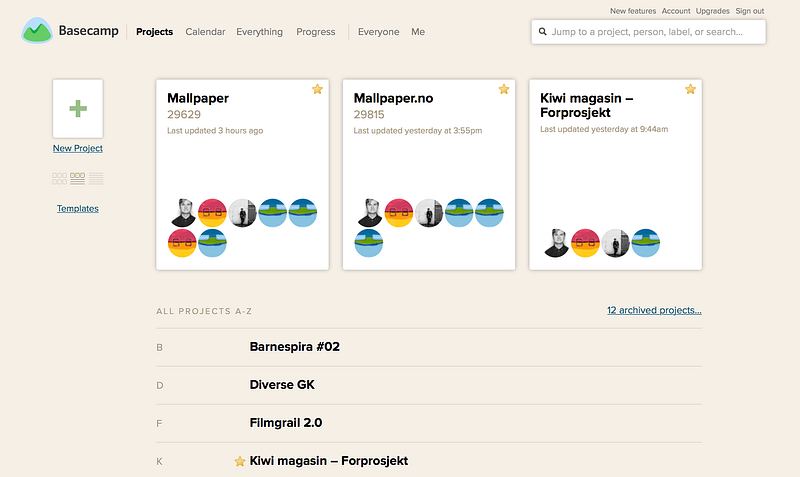
Task: Click the Basecamp mountain logo
Action: (37, 31)
